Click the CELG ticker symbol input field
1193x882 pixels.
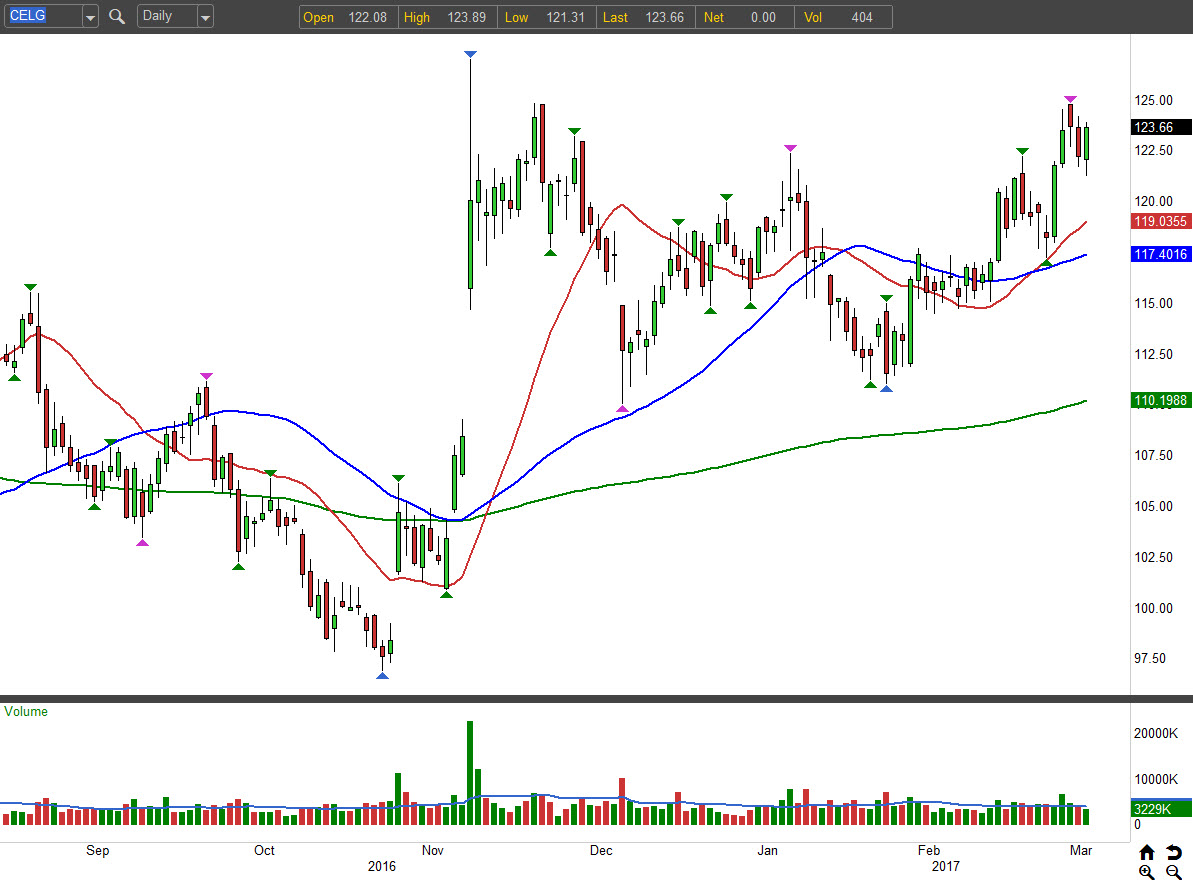click(43, 16)
